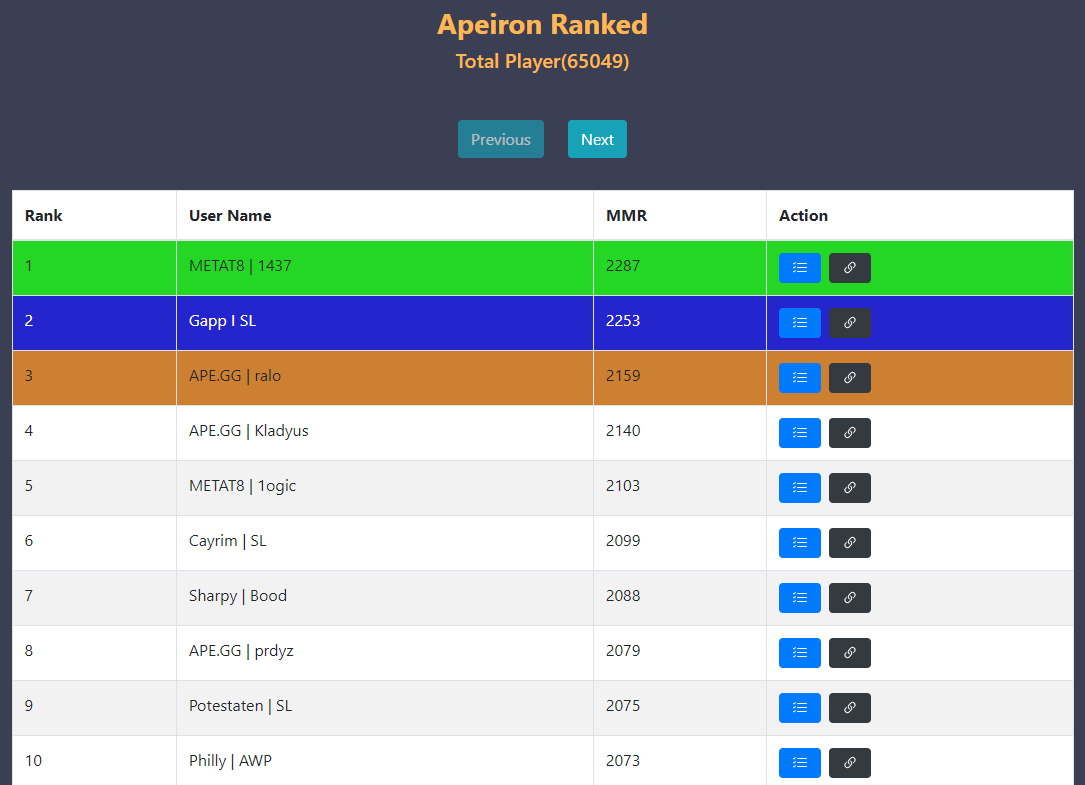Click the MMR value 2159
This screenshot has width=1085, height=785.
[623, 376]
